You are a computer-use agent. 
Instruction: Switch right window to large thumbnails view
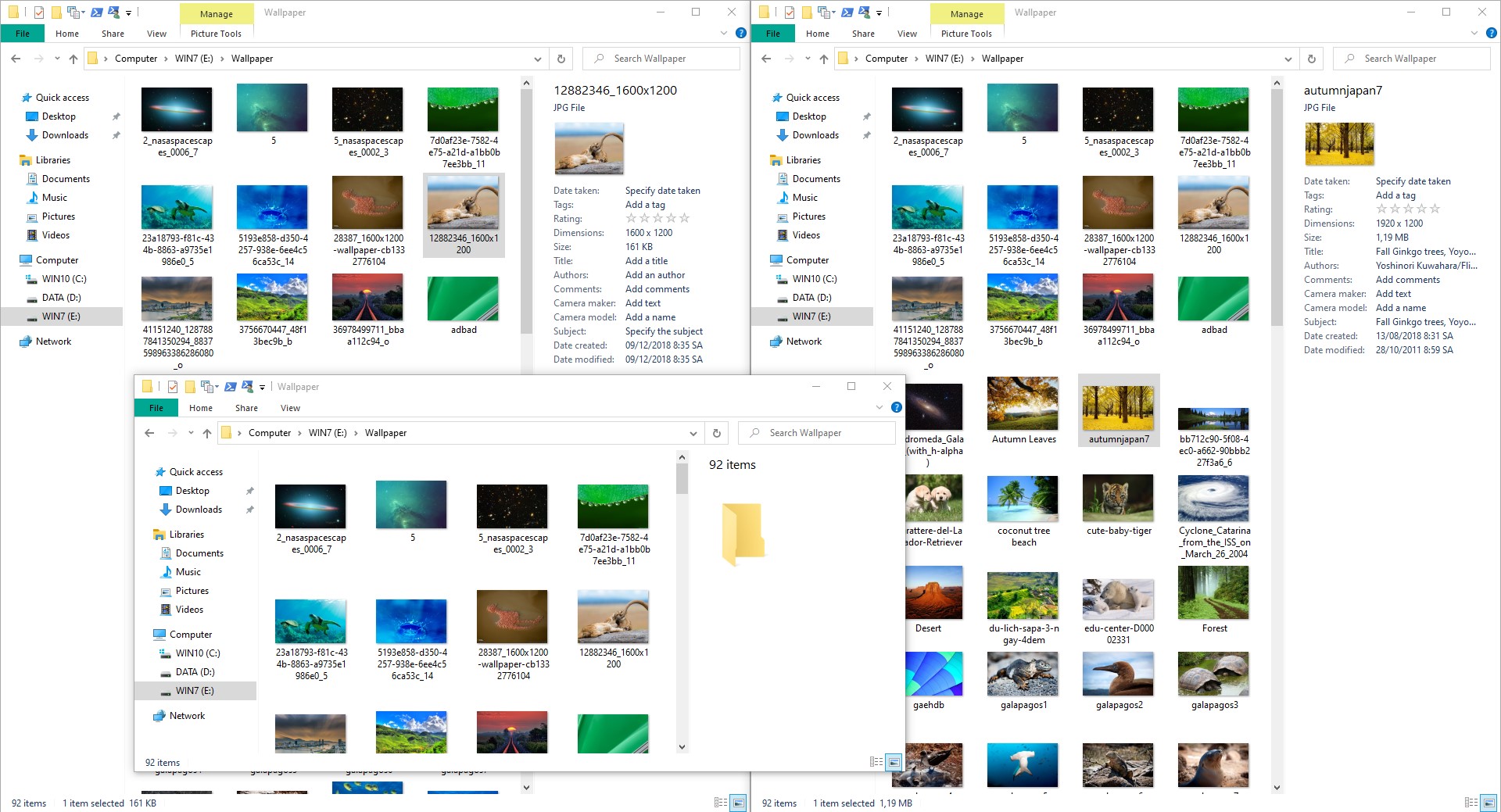point(1488,803)
